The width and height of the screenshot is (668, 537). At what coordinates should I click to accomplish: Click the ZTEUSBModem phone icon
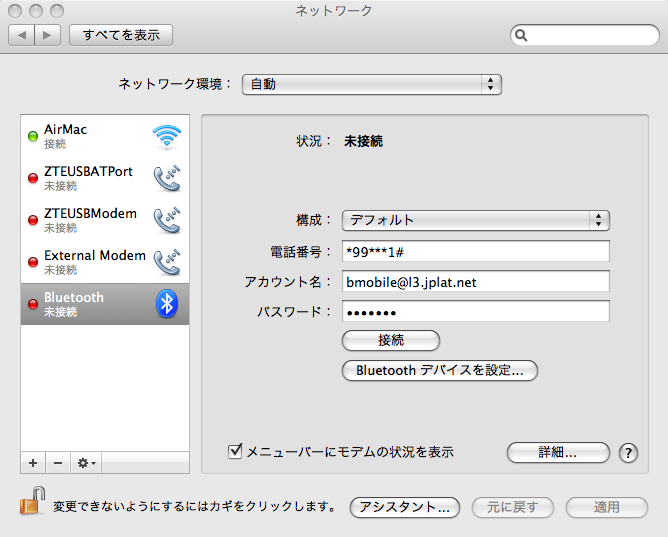tap(167, 220)
